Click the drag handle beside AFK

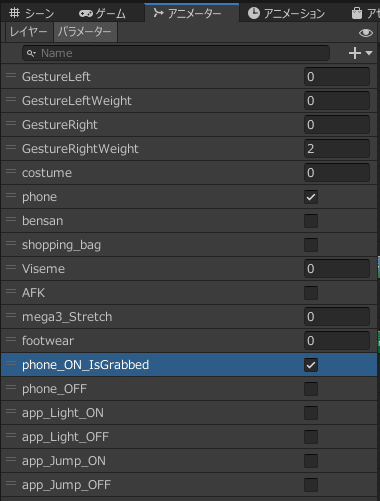click(x=11, y=291)
